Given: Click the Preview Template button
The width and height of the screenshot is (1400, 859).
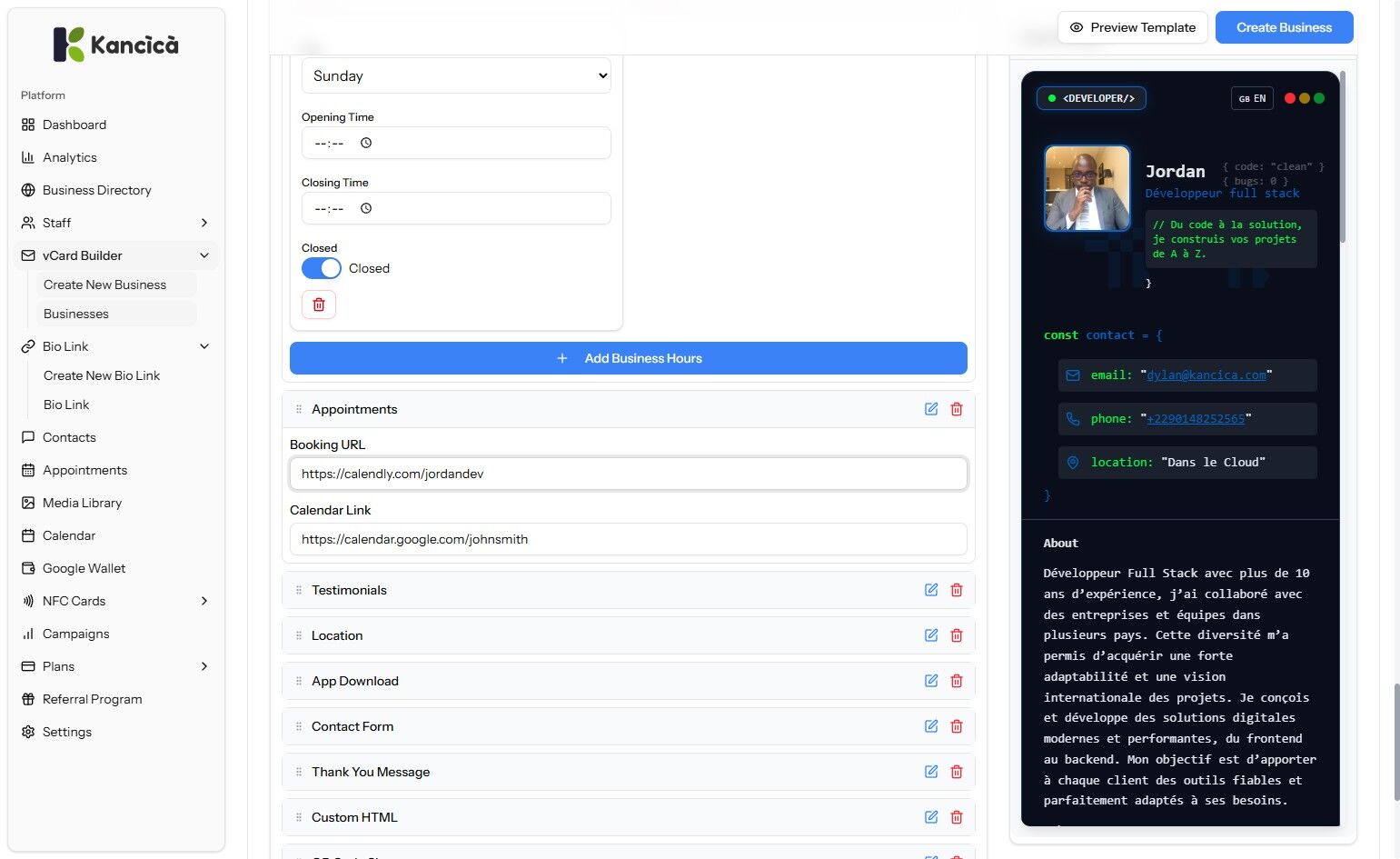Looking at the screenshot, I should pos(1133,27).
